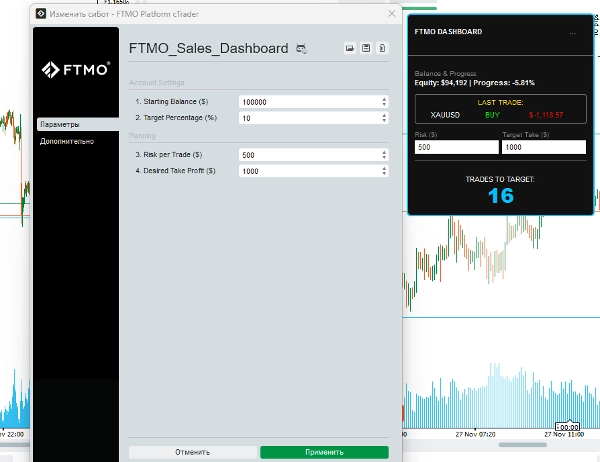Click the Account Settings section label
Screen dimensions: 600x462
(157, 83)
